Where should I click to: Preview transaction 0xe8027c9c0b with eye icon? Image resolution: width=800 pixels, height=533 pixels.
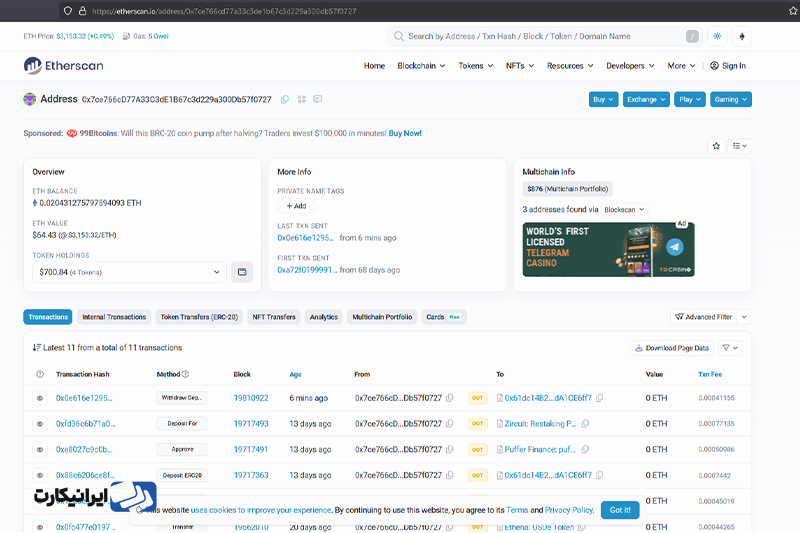40,449
